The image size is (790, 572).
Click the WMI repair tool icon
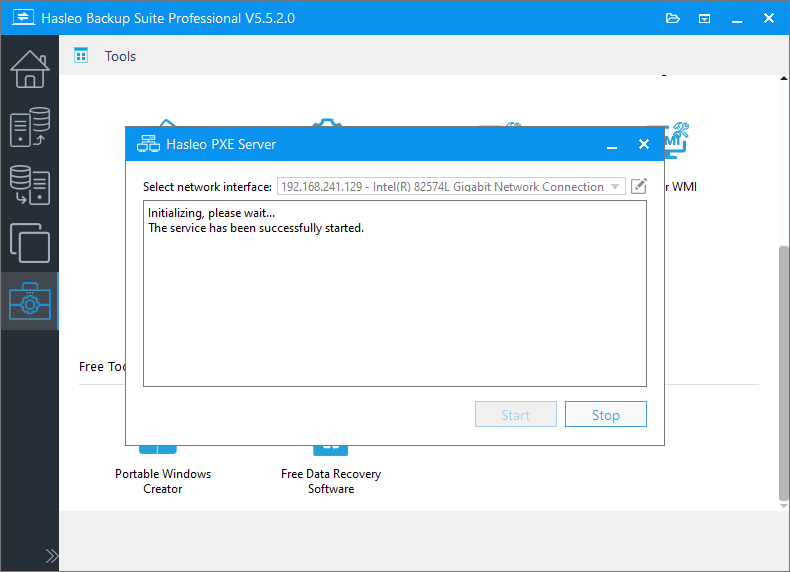pyautogui.click(x=677, y=140)
